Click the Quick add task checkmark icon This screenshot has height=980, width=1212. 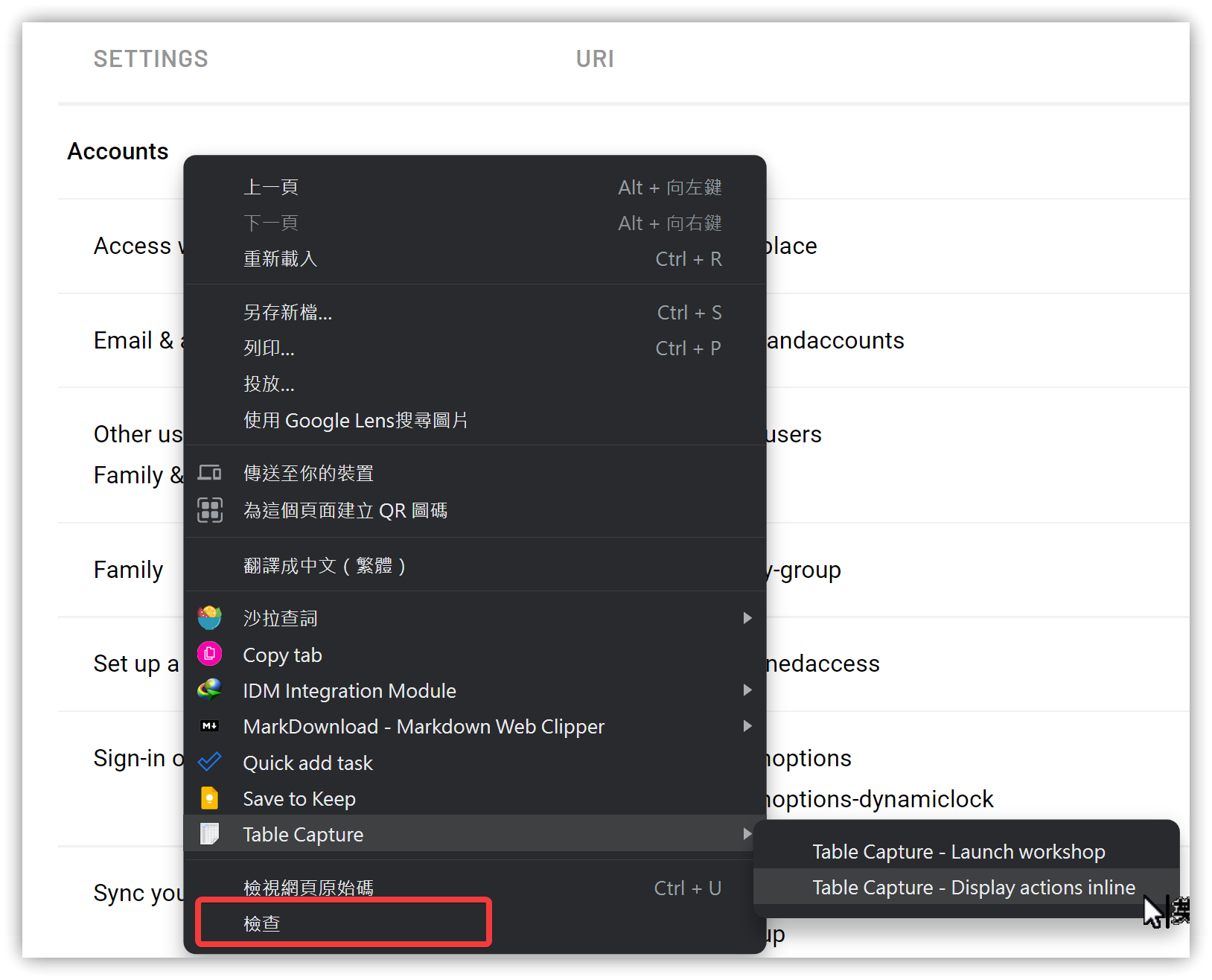click(x=210, y=762)
